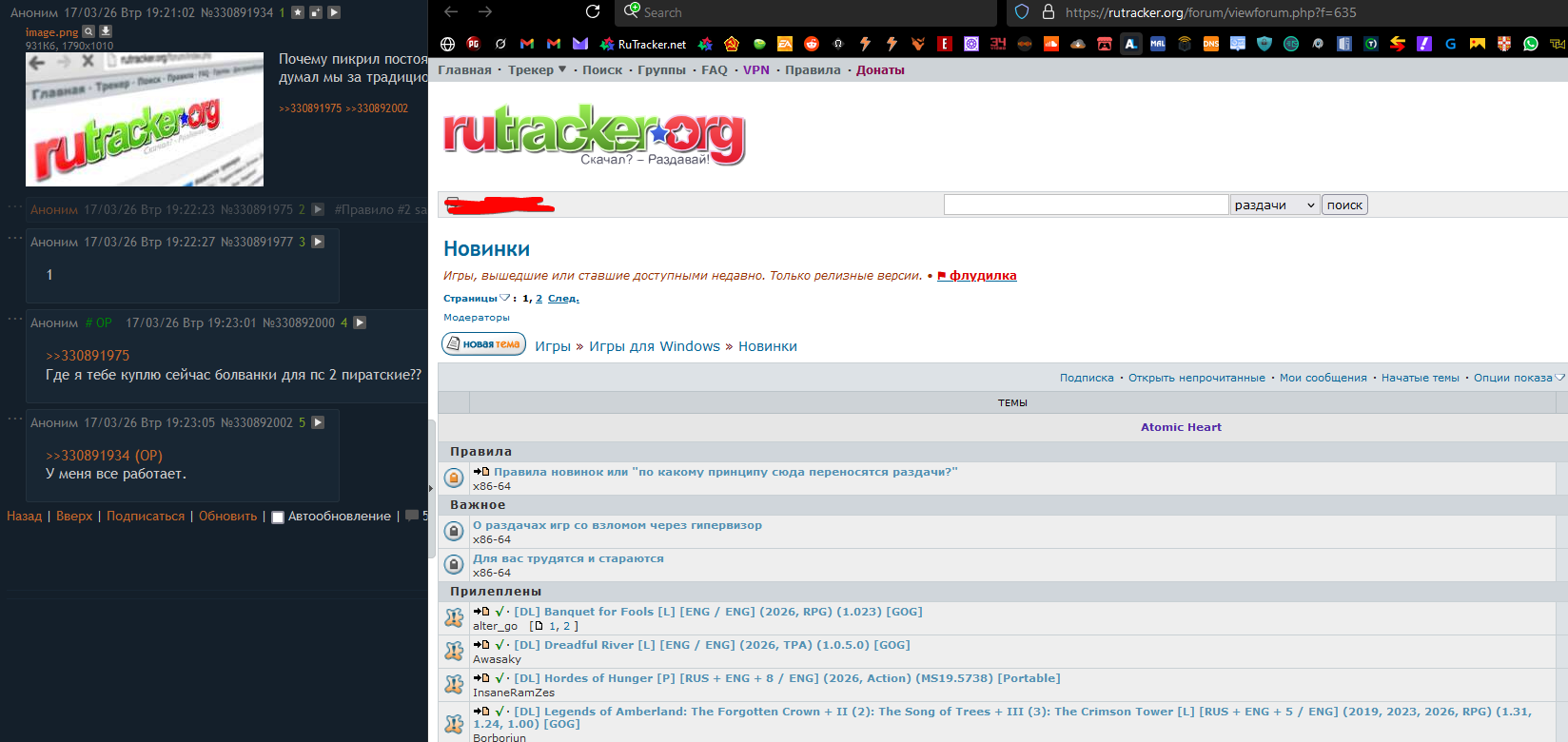This screenshot has height=742, width=1568.
Task: Open the rutracker.org image thumbnail in the thread
Action: (145, 119)
